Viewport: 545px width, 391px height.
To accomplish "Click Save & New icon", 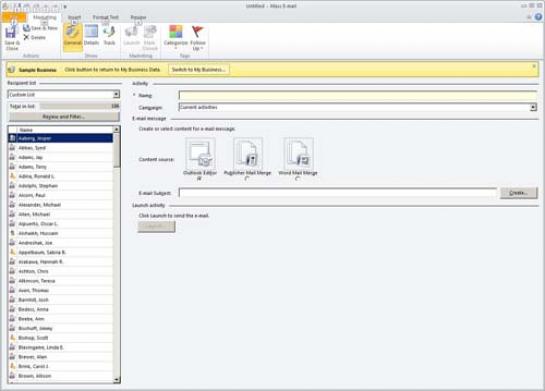I will (26, 28).
